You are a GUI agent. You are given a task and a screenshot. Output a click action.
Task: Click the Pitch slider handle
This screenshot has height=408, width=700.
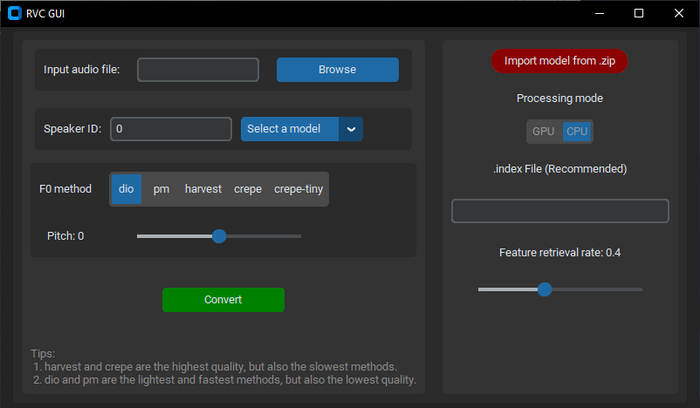tap(219, 236)
